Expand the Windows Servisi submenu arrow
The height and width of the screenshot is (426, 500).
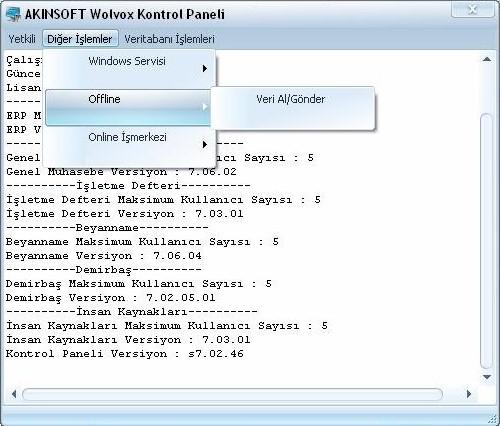coord(205,69)
